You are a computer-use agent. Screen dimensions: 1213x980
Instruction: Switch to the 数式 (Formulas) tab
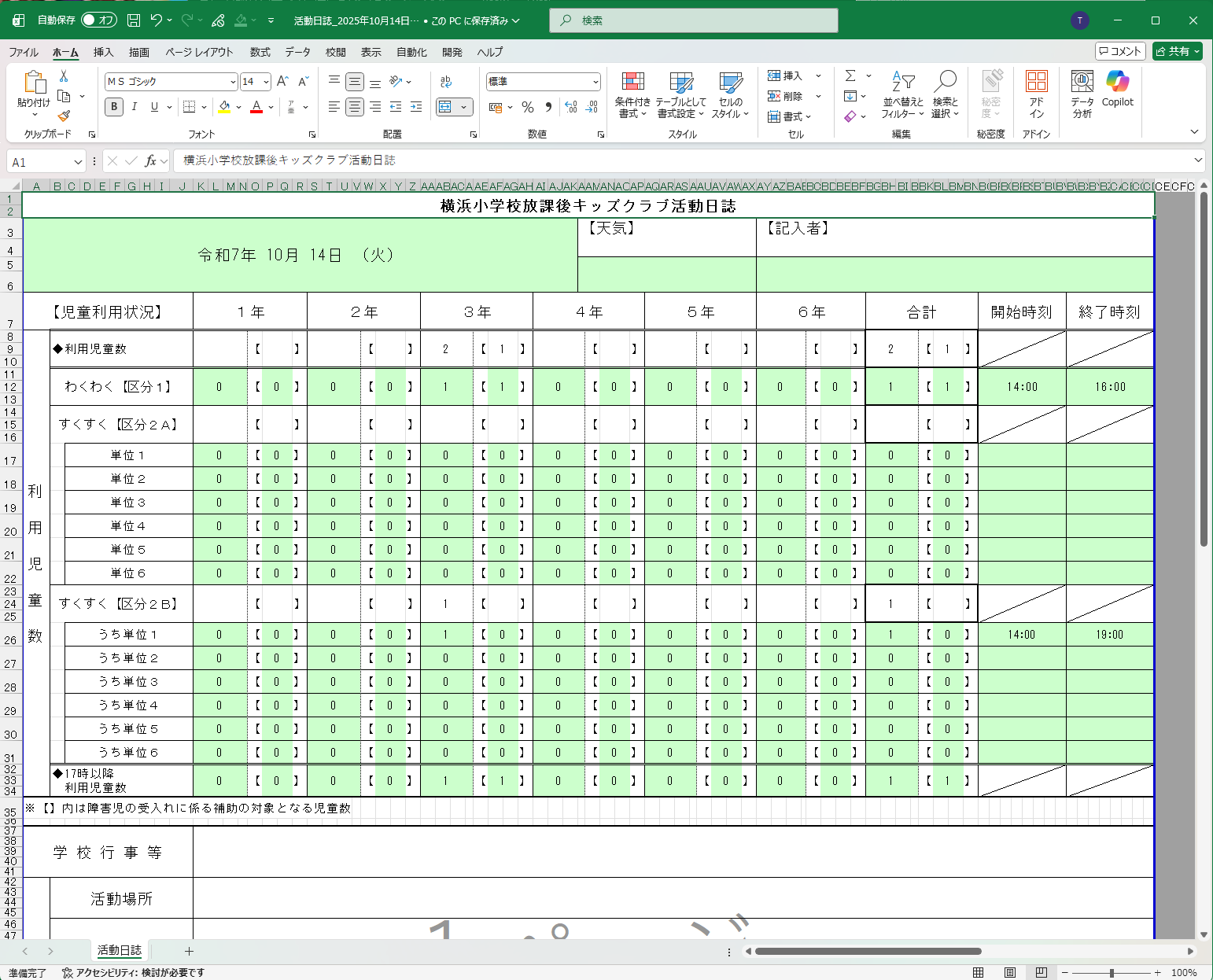tap(260, 52)
